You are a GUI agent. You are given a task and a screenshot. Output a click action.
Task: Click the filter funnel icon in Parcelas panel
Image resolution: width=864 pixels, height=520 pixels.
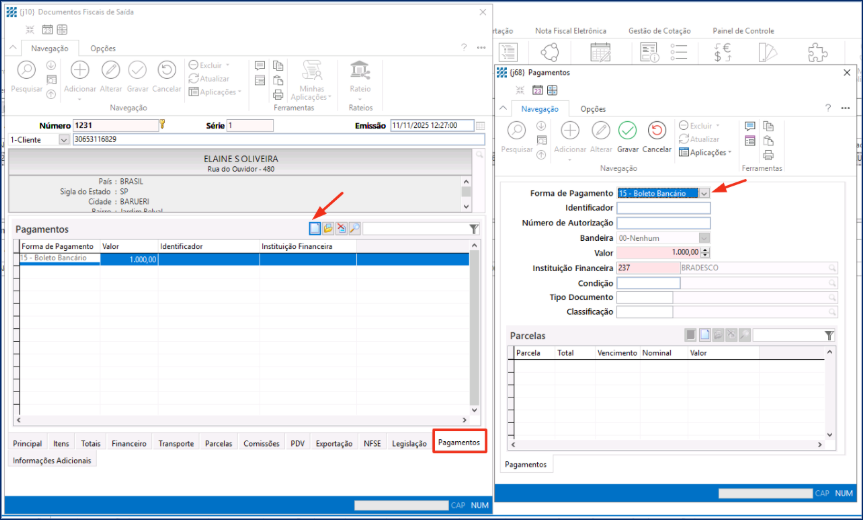(829, 335)
